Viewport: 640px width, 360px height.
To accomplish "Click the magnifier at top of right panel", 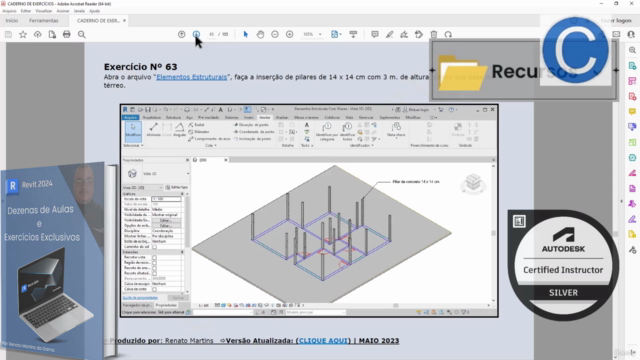I will click(632, 50).
